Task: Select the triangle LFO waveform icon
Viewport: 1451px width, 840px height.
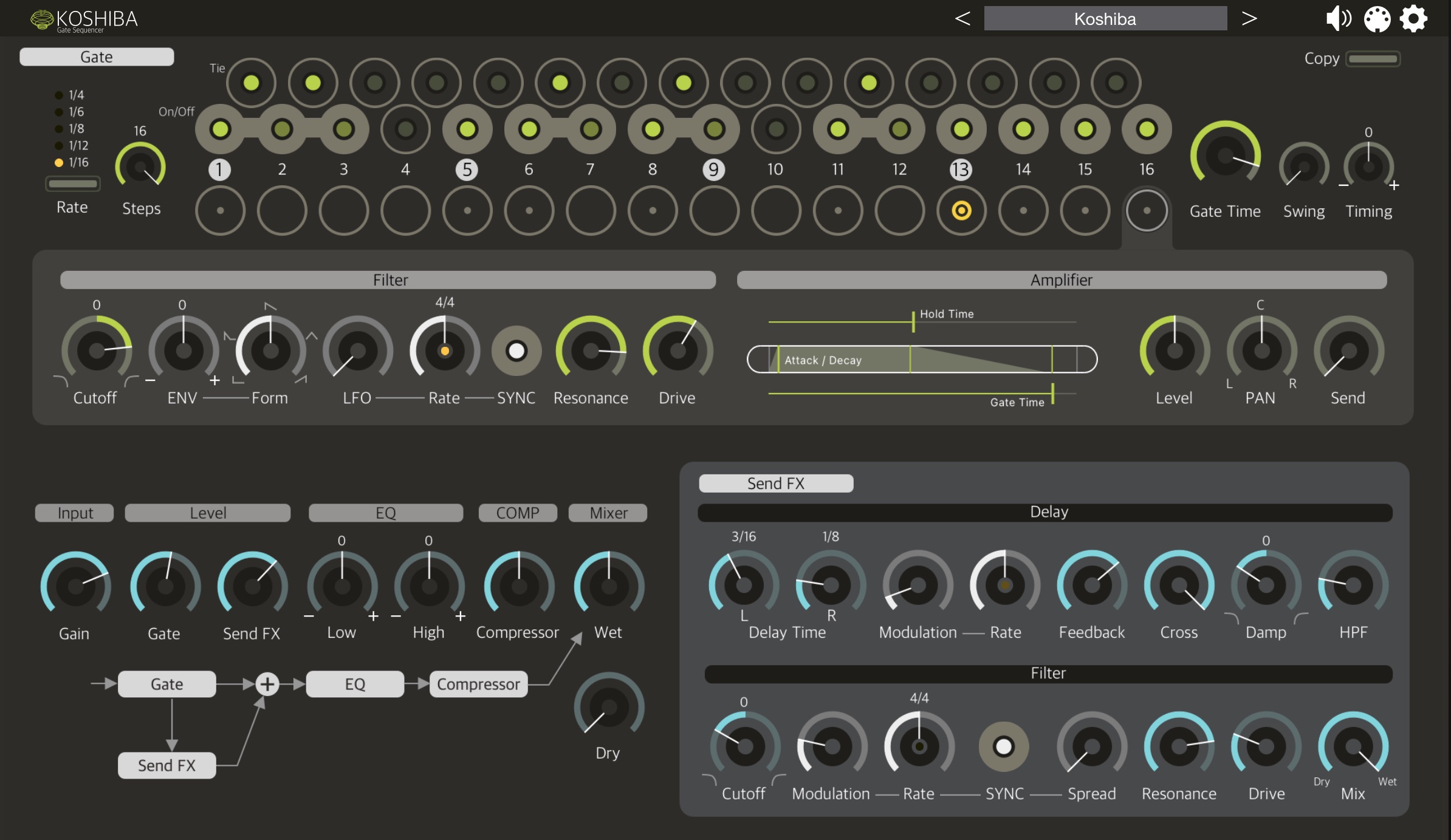Action: pyautogui.click(x=312, y=335)
